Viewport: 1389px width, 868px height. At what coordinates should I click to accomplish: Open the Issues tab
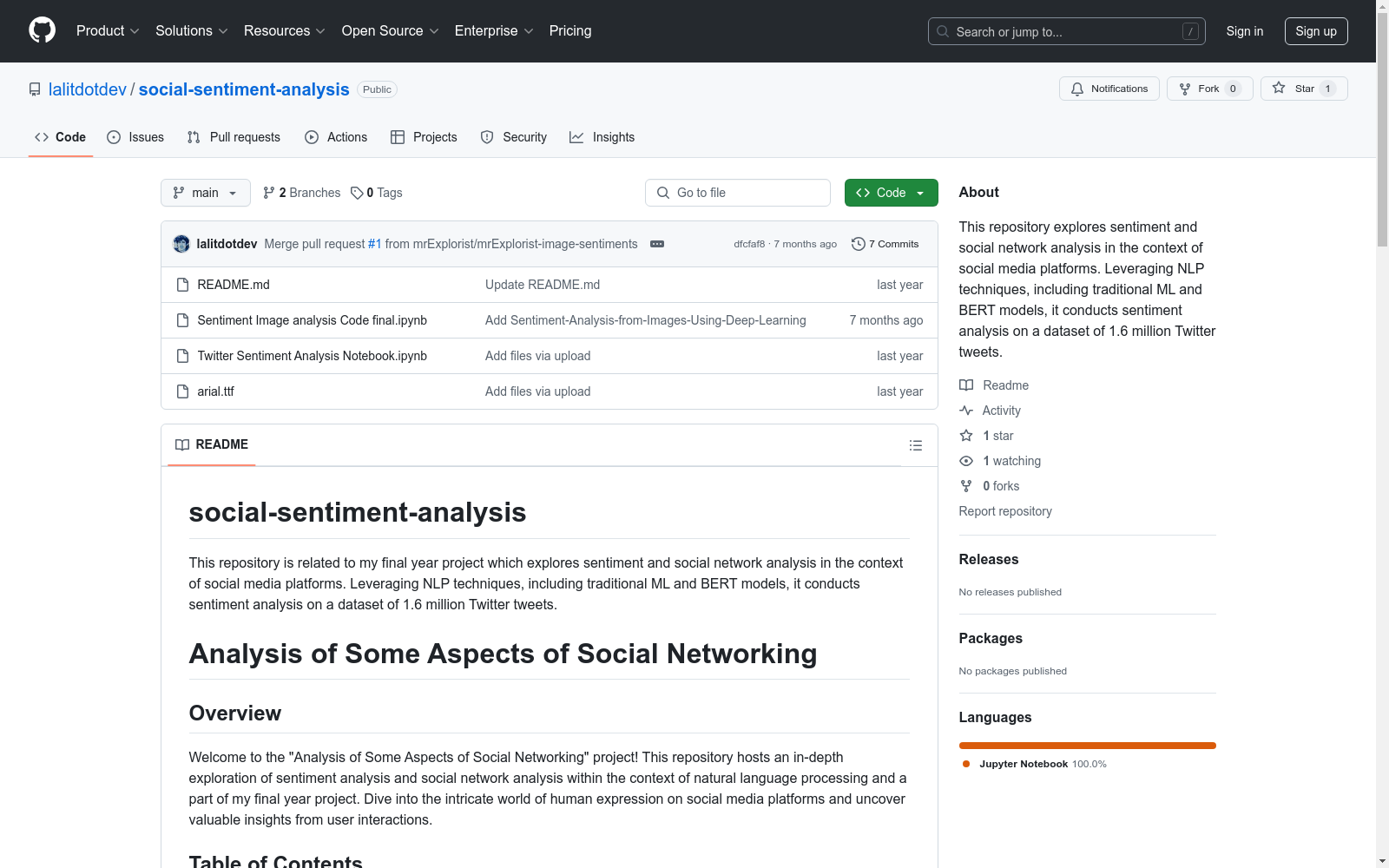coord(135,137)
